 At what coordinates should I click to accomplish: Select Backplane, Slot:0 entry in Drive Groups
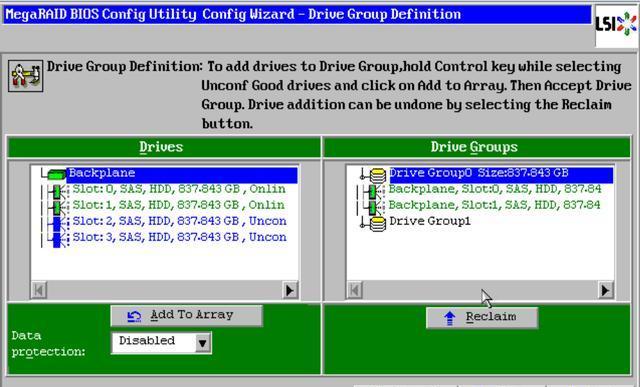tap(495, 189)
